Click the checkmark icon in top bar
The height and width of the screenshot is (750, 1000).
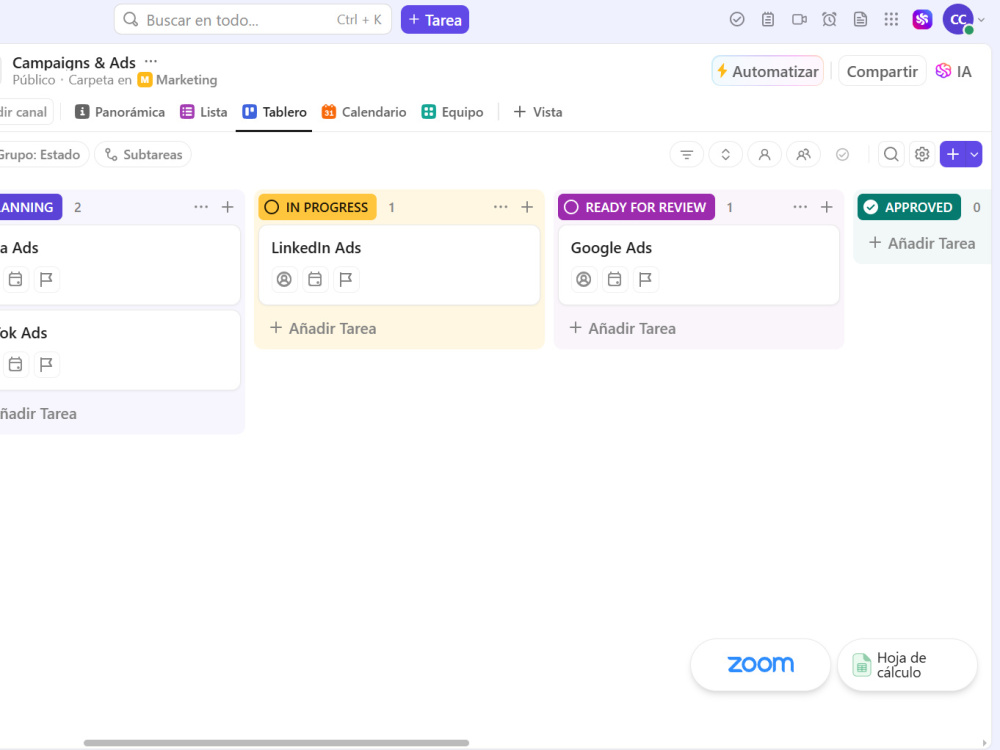(737, 20)
